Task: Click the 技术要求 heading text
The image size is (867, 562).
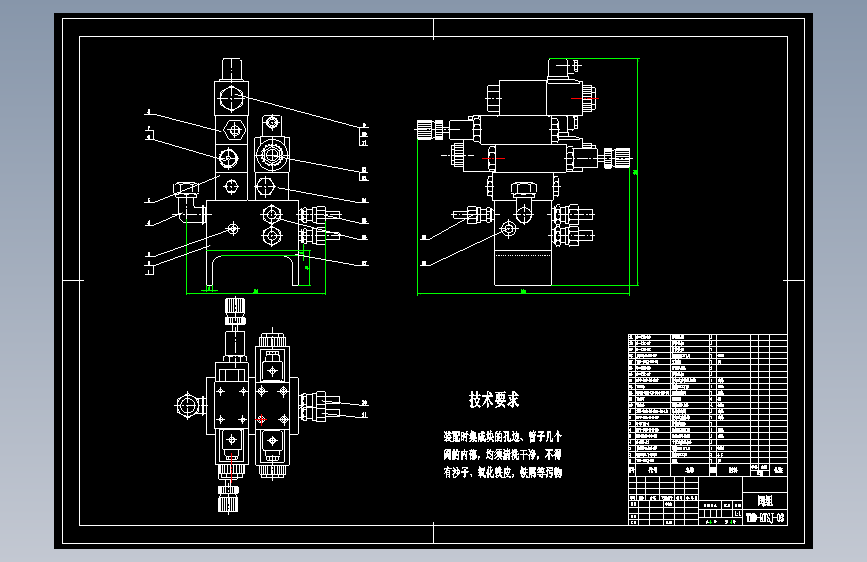Action: tap(494, 399)
